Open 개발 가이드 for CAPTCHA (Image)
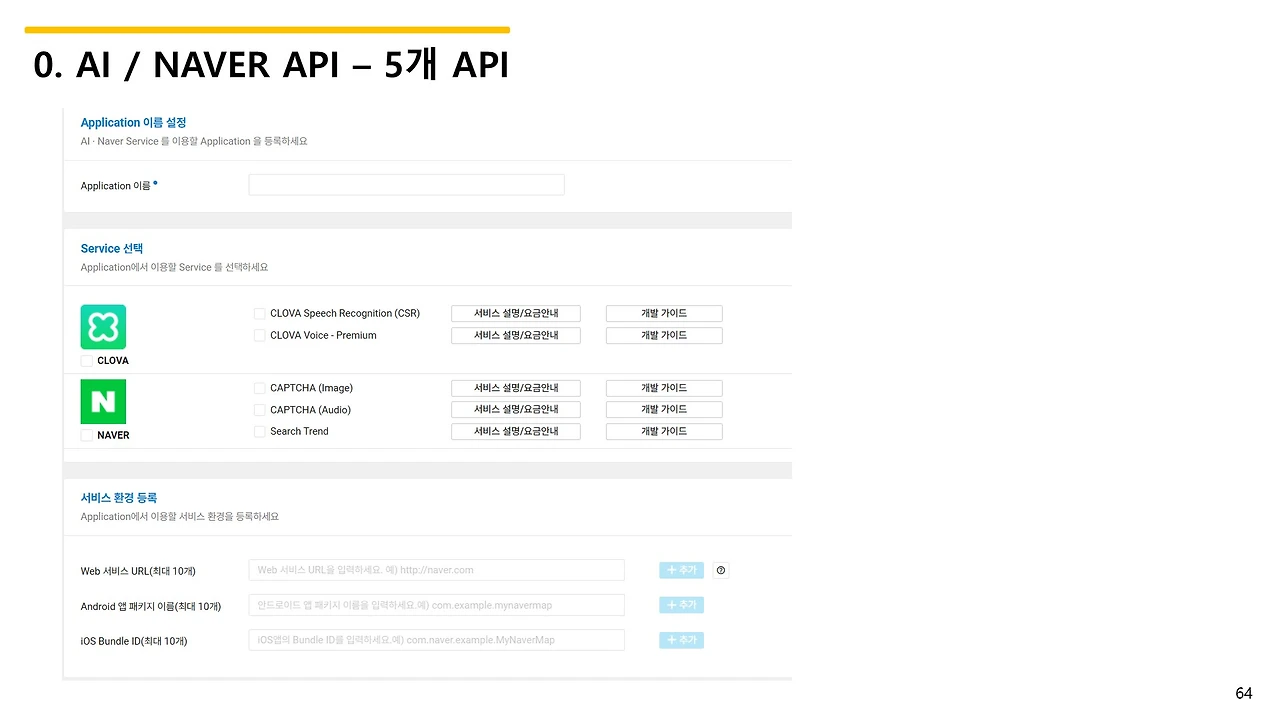 [x=664, y=388]
